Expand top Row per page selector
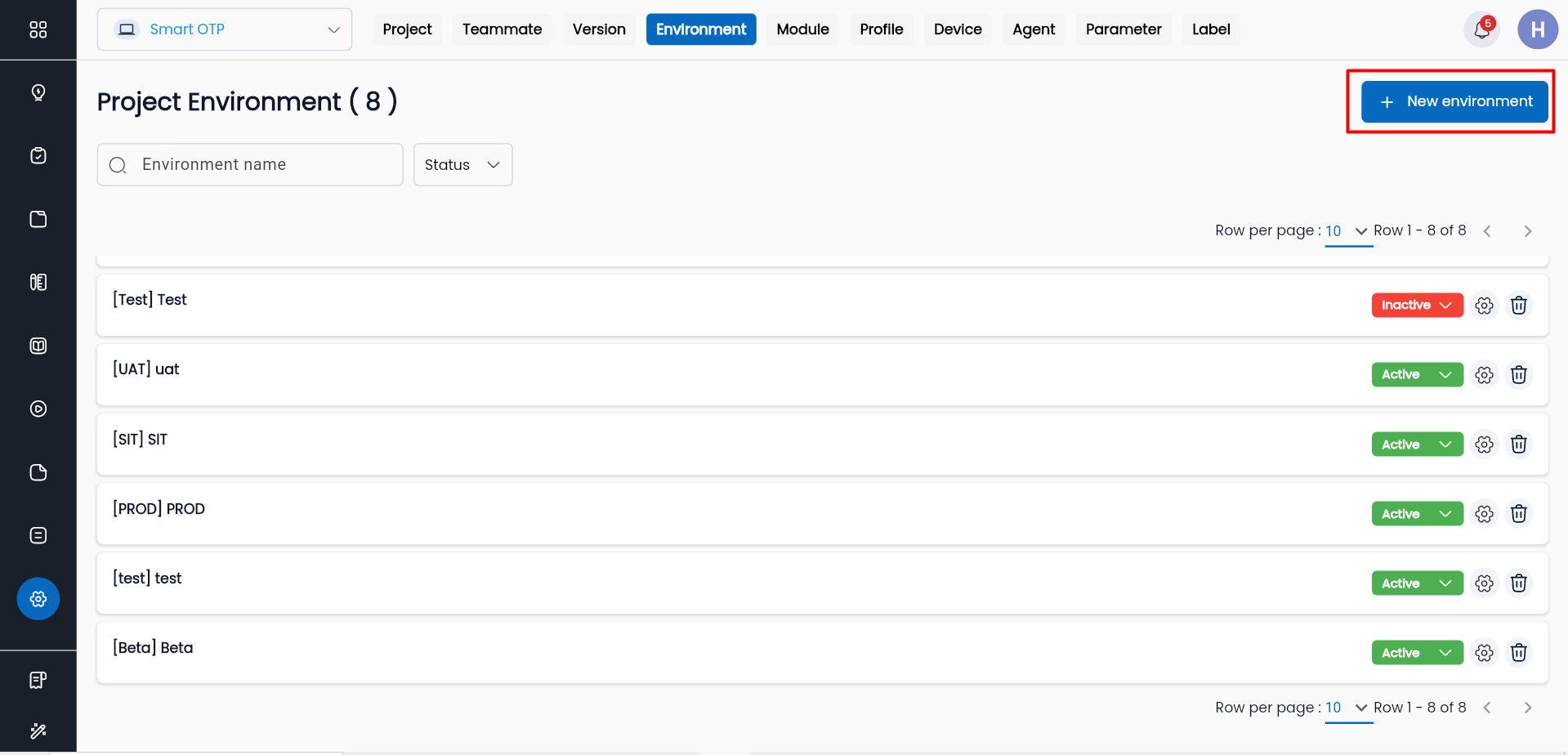The image size is (1568, 755). [1347, 231]
